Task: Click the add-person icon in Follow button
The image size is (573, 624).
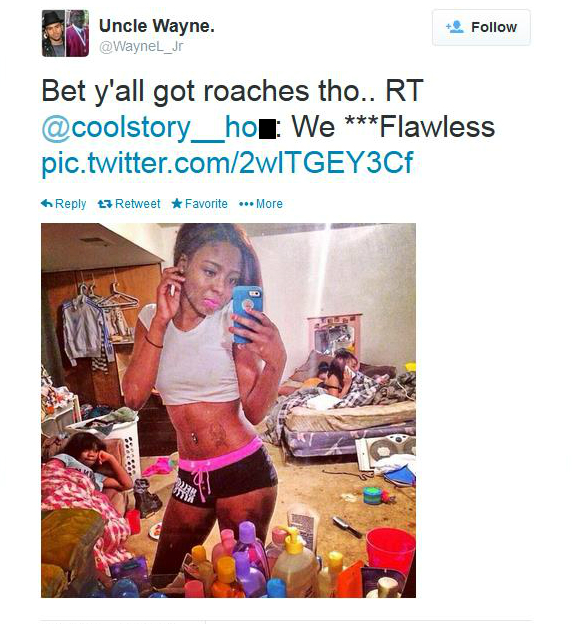Action: pos(455,27)
